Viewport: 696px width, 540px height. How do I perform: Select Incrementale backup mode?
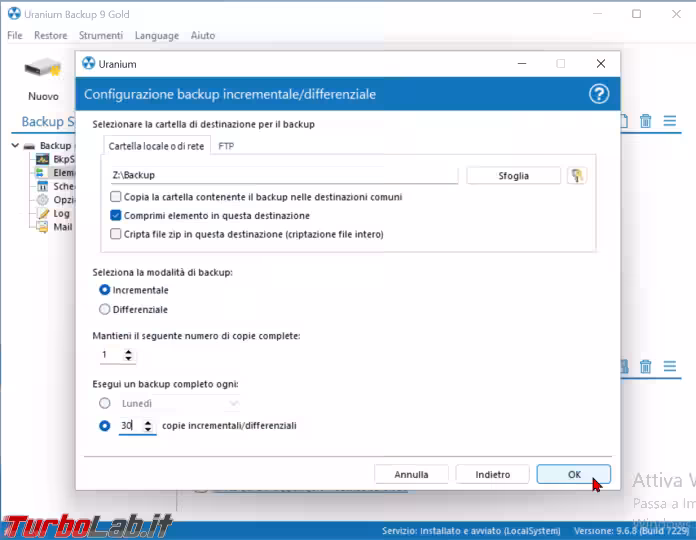coord(104,290)
